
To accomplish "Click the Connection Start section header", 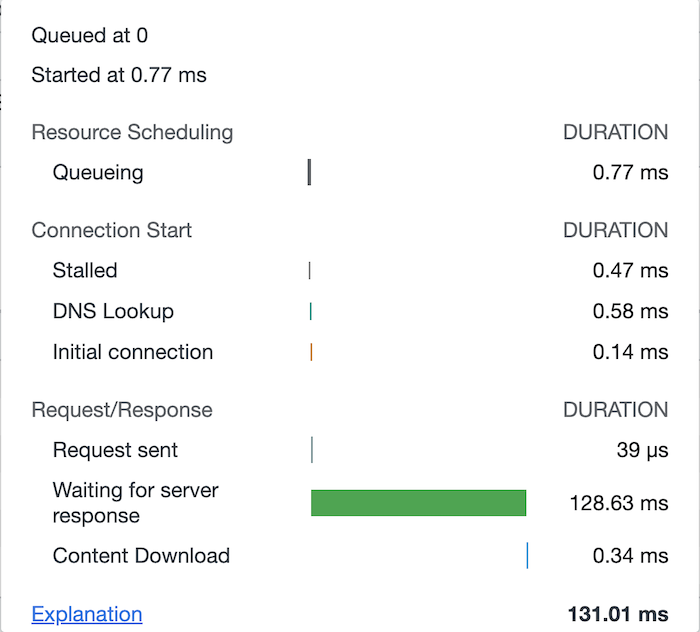I will coord(112,230).
